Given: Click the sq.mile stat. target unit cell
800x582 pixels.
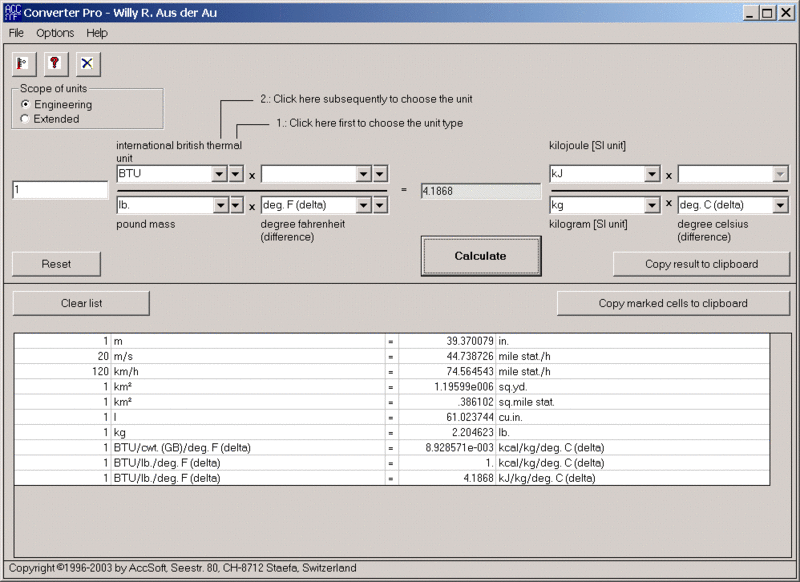Looking at the screenshot, I should coord(633,402).
